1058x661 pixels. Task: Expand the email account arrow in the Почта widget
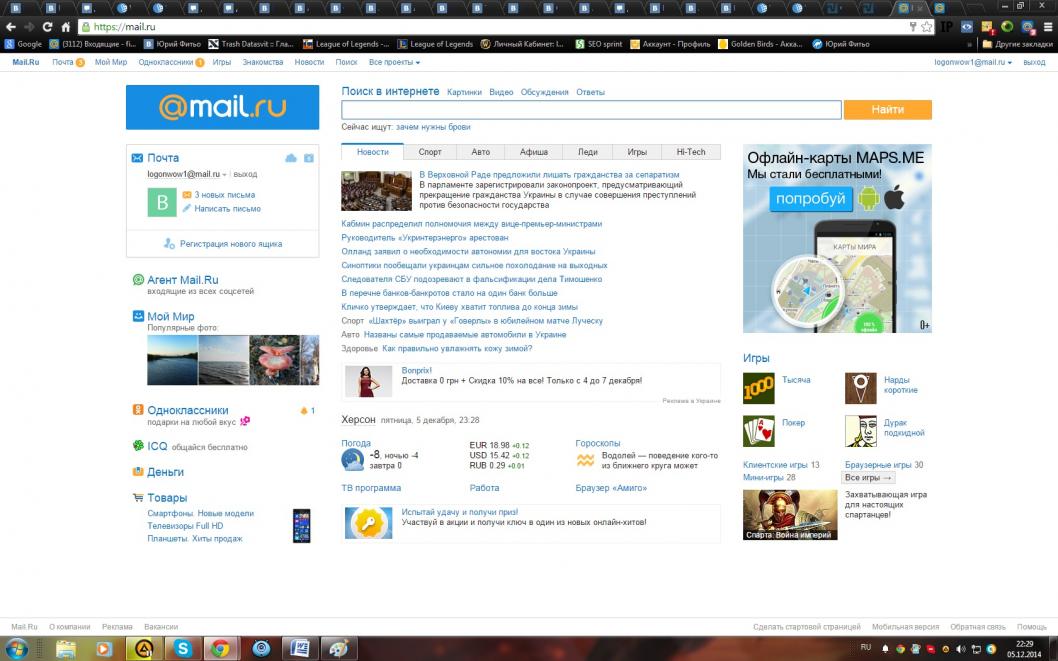(224, 175)
